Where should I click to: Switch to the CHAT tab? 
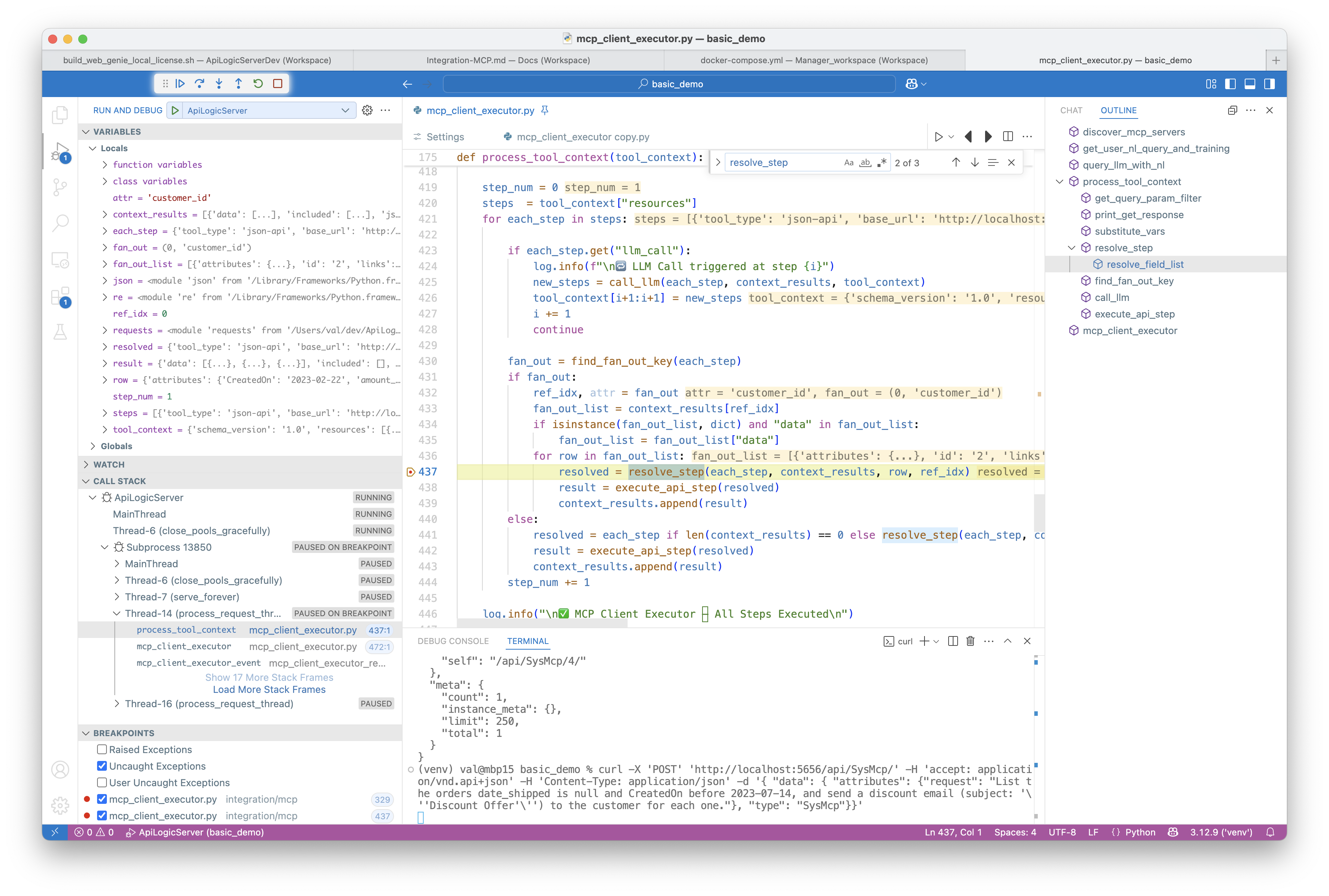coord(1071,110)
